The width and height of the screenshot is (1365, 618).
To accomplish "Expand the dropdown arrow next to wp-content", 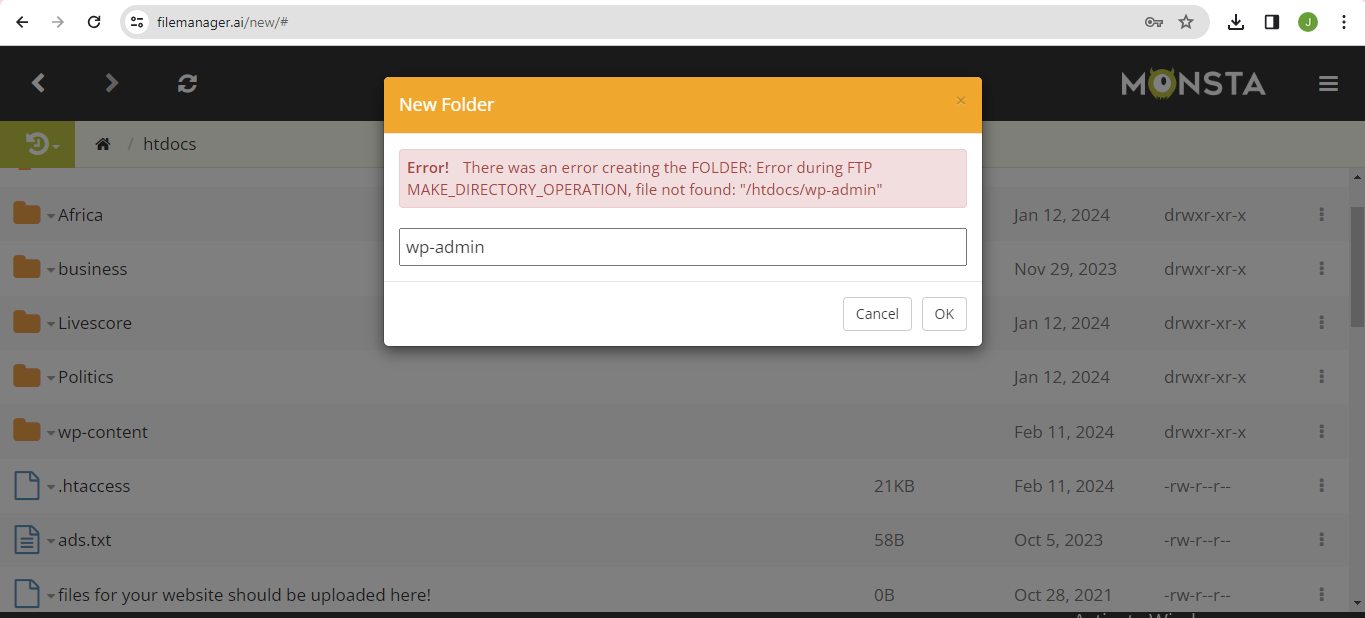I will click(x=50, y=433).
